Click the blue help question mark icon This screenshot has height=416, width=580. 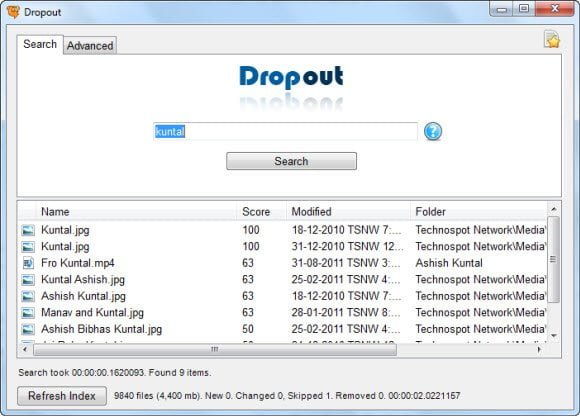pyautogui.click(x=432, y=131)
